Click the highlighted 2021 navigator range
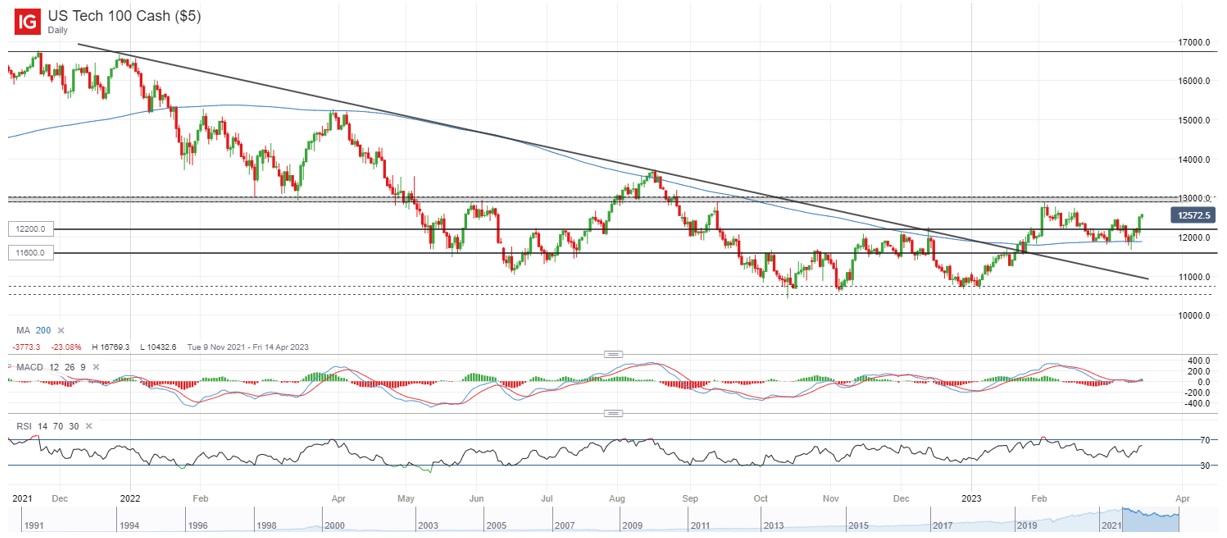 1152,518
